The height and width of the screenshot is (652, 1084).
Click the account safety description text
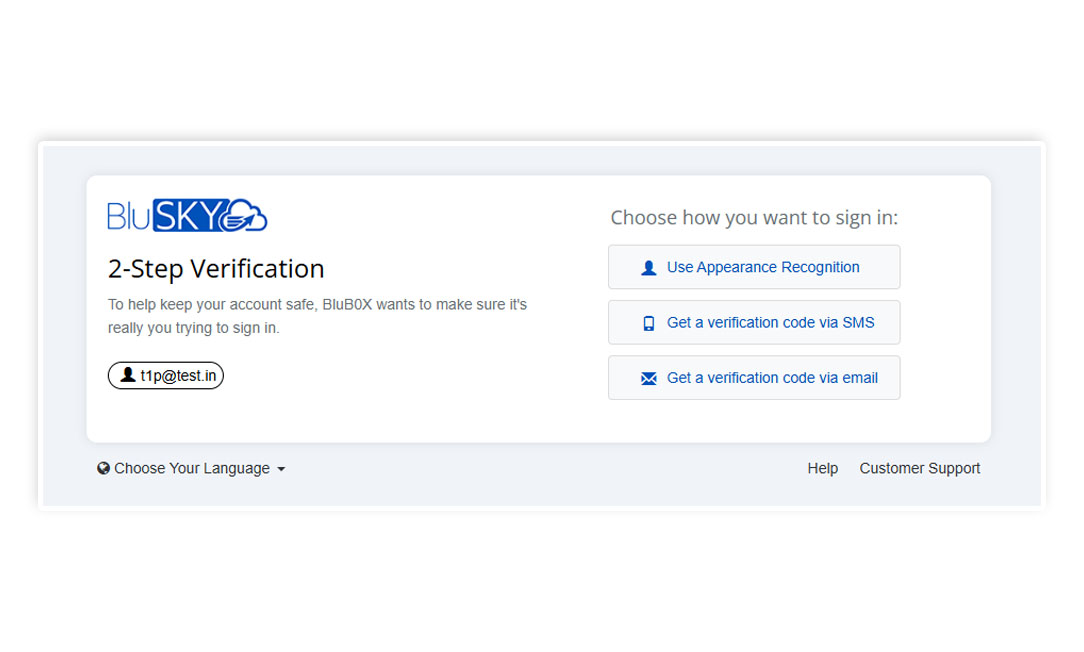click(317, 316)
